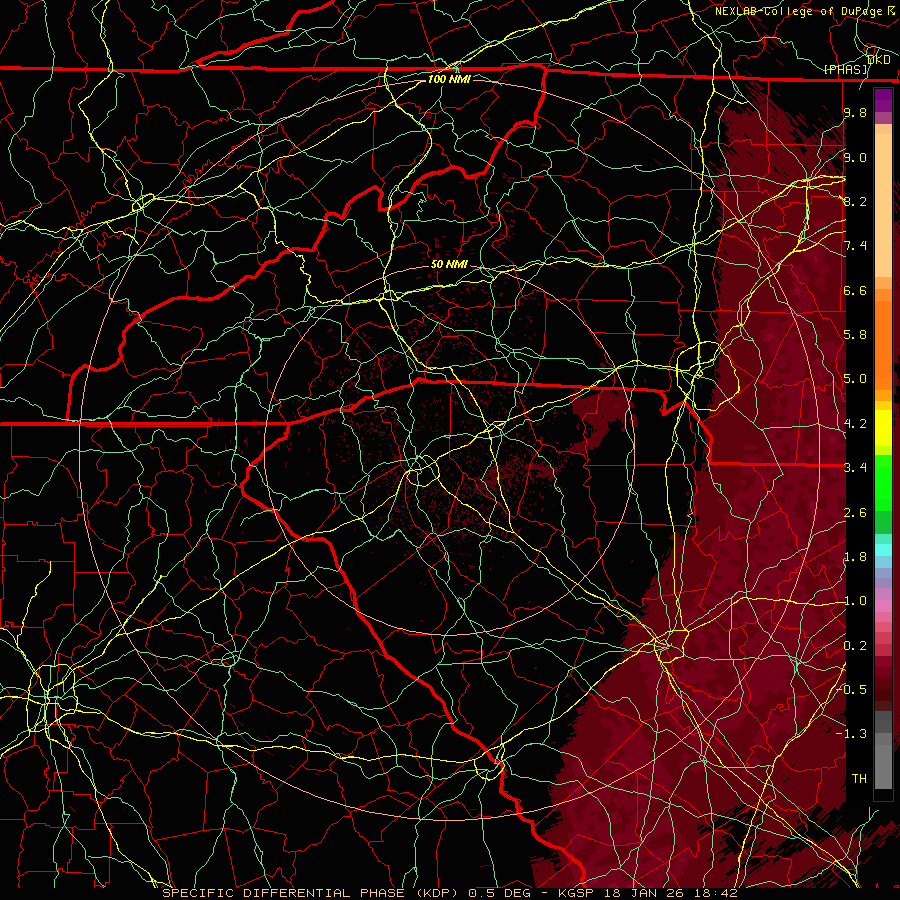Click the '[PHAS]' label above color scale

(846, 70)
